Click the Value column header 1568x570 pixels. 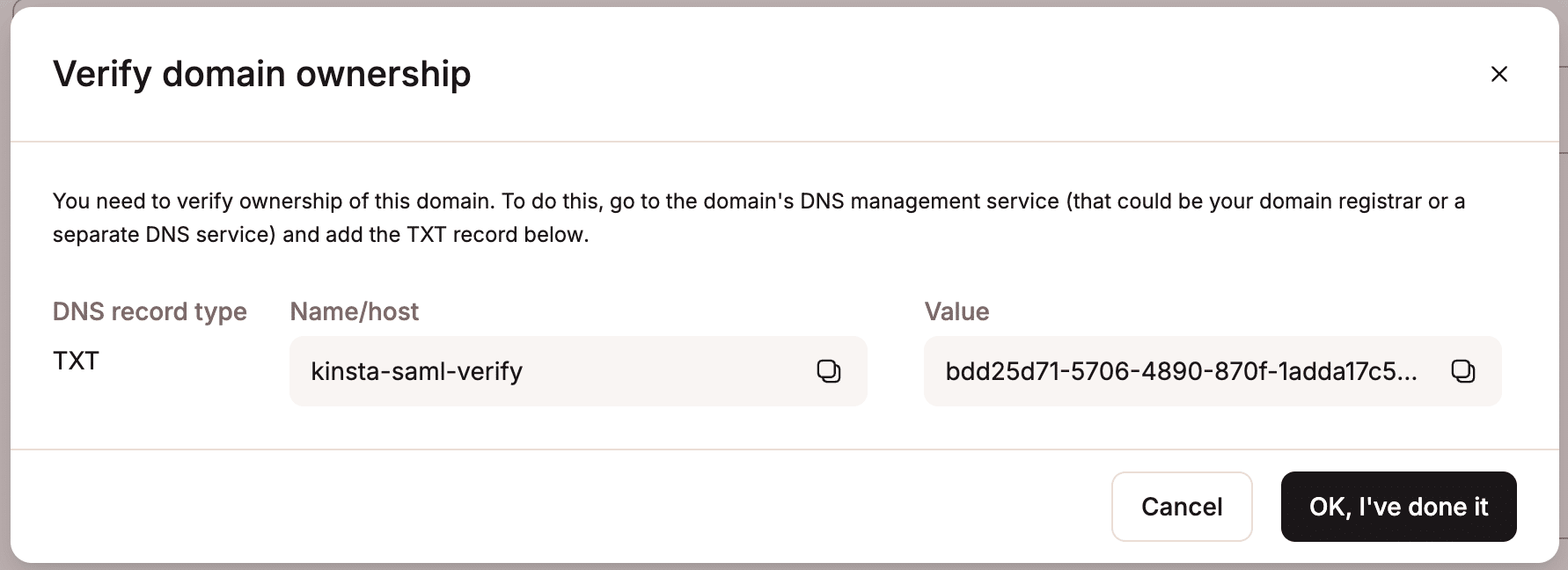956,311
